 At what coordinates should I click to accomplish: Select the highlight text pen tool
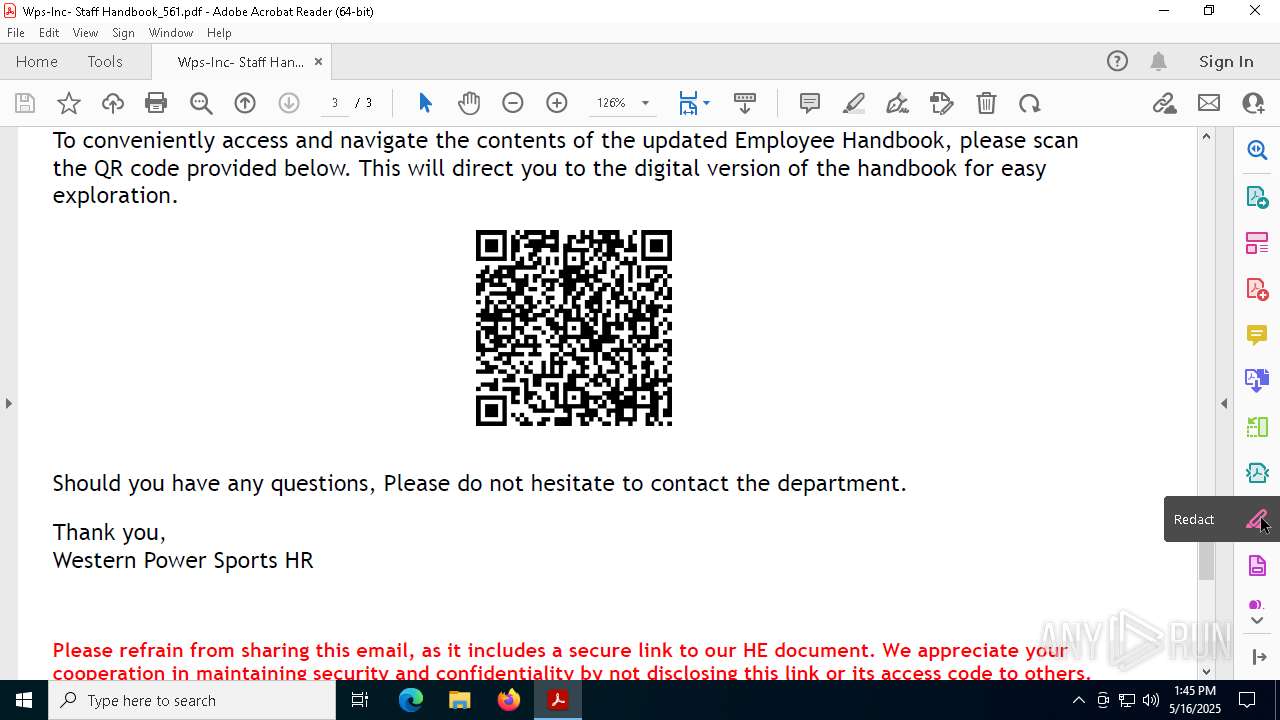pos(854,103)
